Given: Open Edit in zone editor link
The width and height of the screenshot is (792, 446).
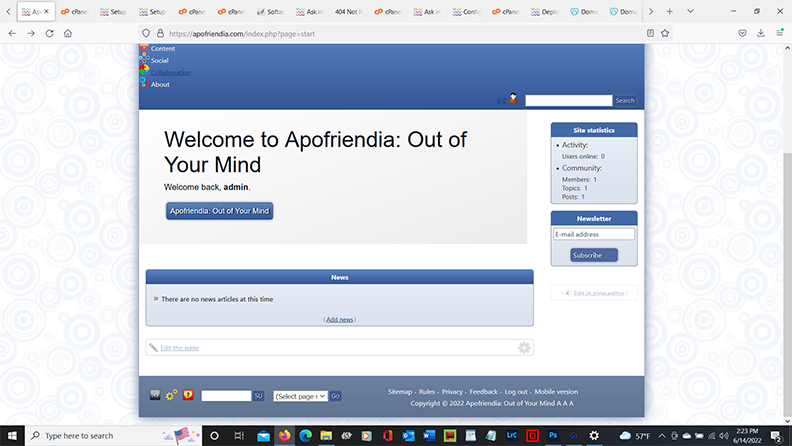Looking at the screenshot, I should tap(599, 293).
